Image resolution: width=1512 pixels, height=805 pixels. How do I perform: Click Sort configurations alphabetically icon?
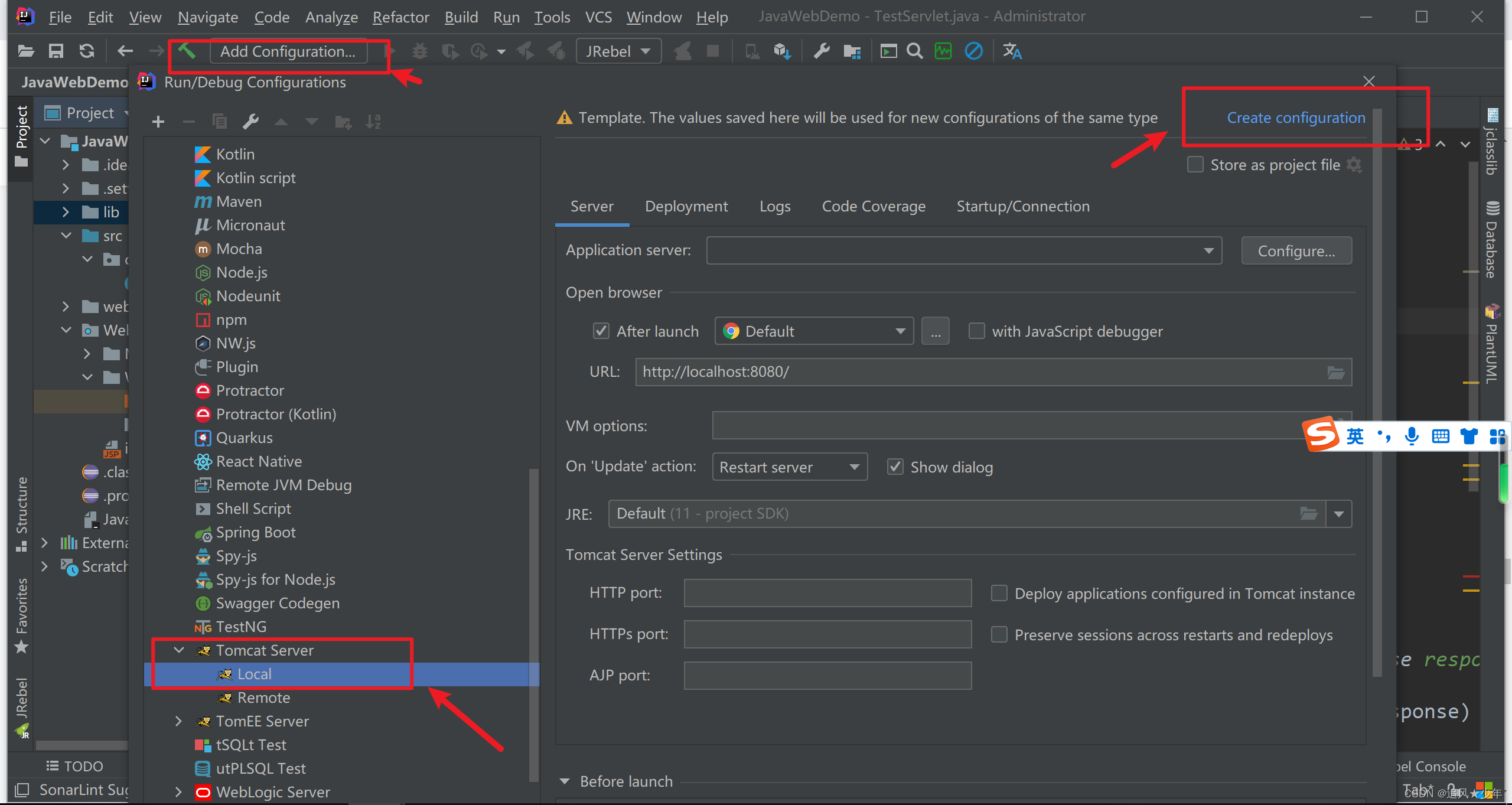pos(373,122)
